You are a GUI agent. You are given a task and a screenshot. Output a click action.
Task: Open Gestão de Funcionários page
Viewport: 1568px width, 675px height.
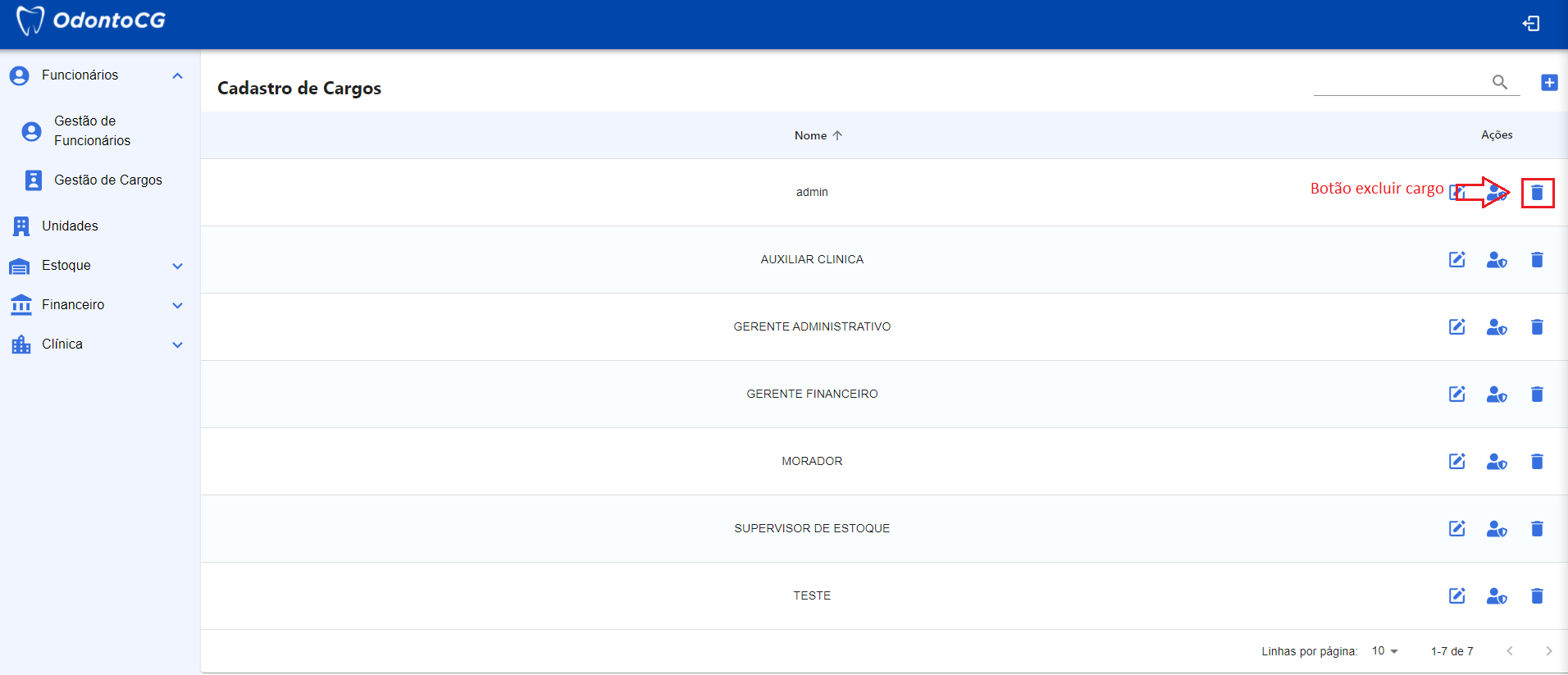pos(92,130)
